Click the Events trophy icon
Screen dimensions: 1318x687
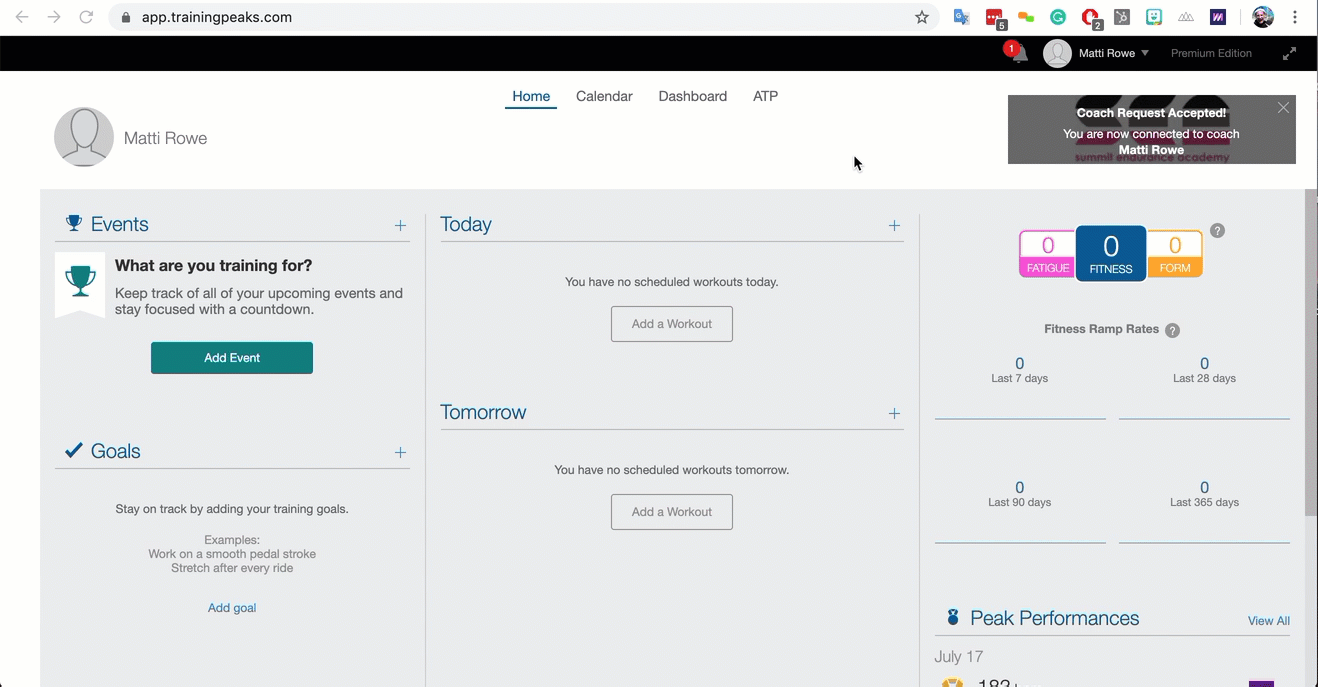tap(74, 223)
